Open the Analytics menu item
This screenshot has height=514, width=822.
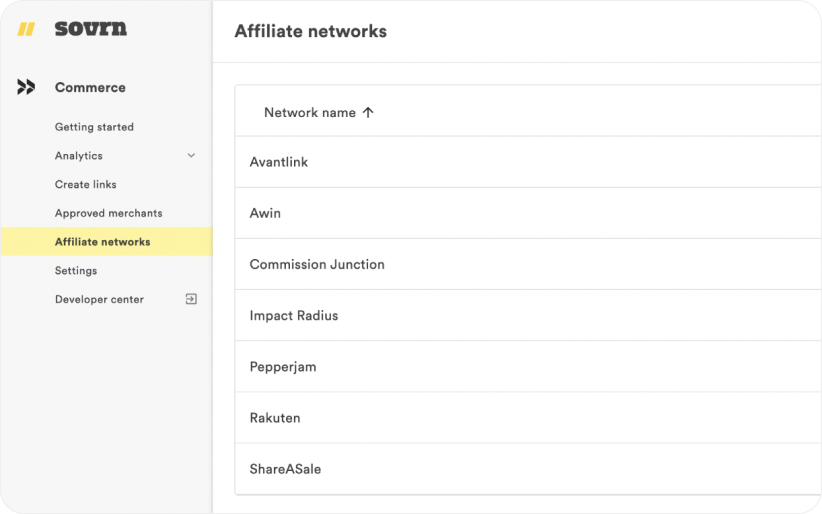click(x=79, y=156)
